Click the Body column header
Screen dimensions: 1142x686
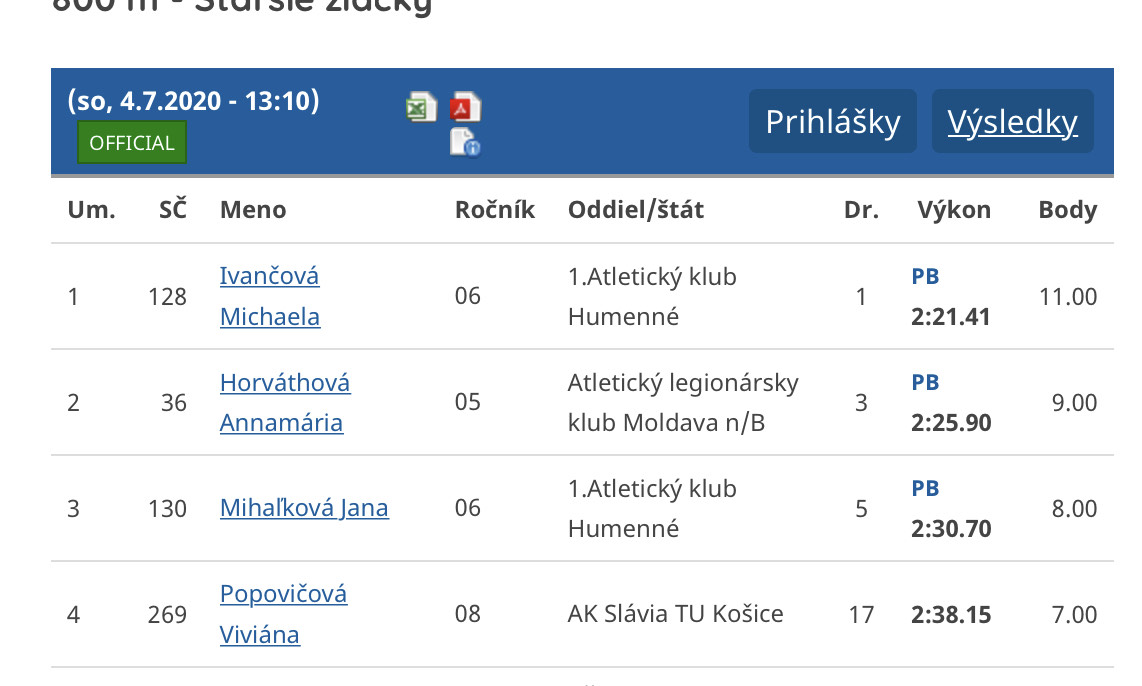pyautogui.click(x=1068, y=210)
